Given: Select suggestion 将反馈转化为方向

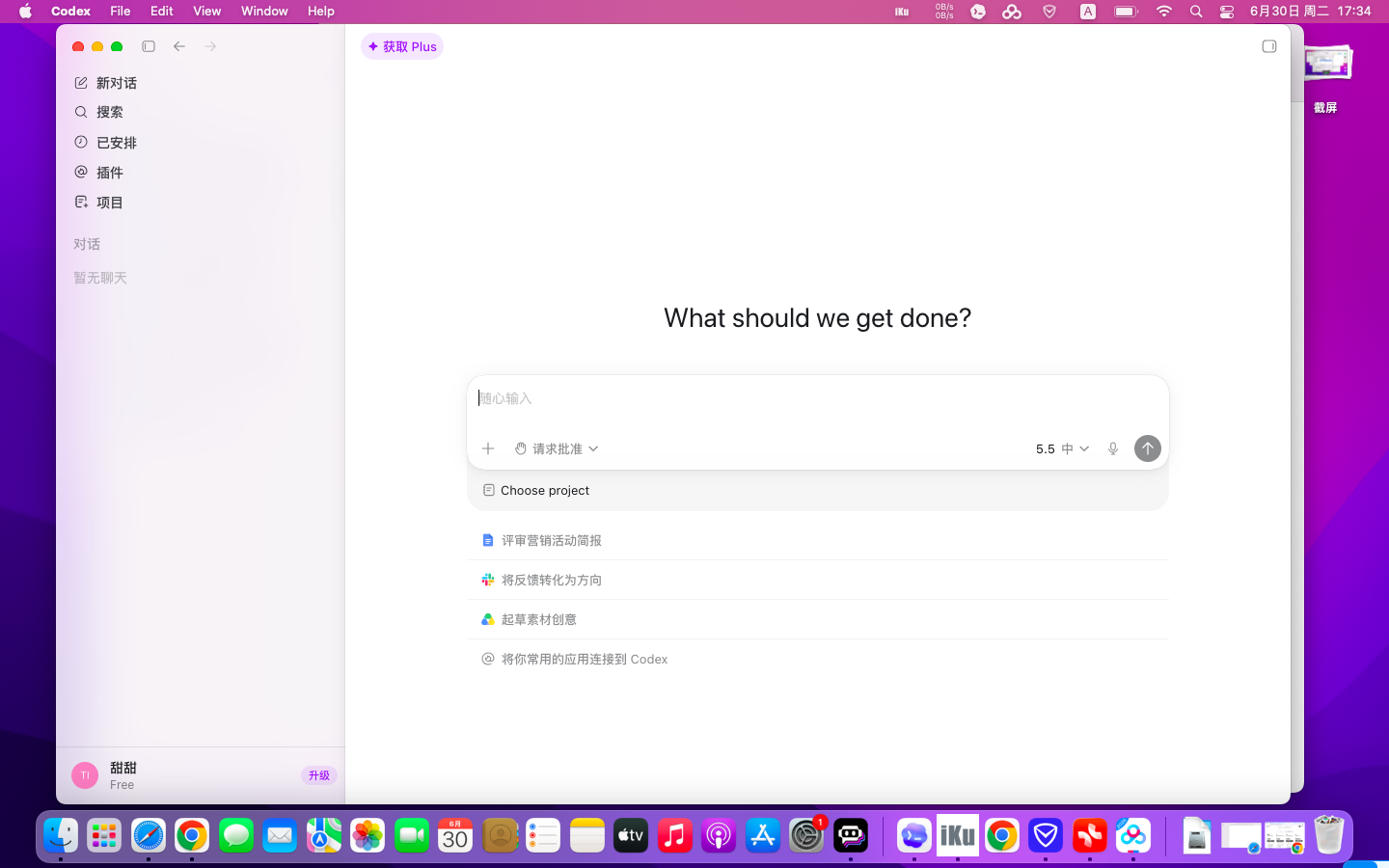Looking at the screenshot, I should 817,580.
